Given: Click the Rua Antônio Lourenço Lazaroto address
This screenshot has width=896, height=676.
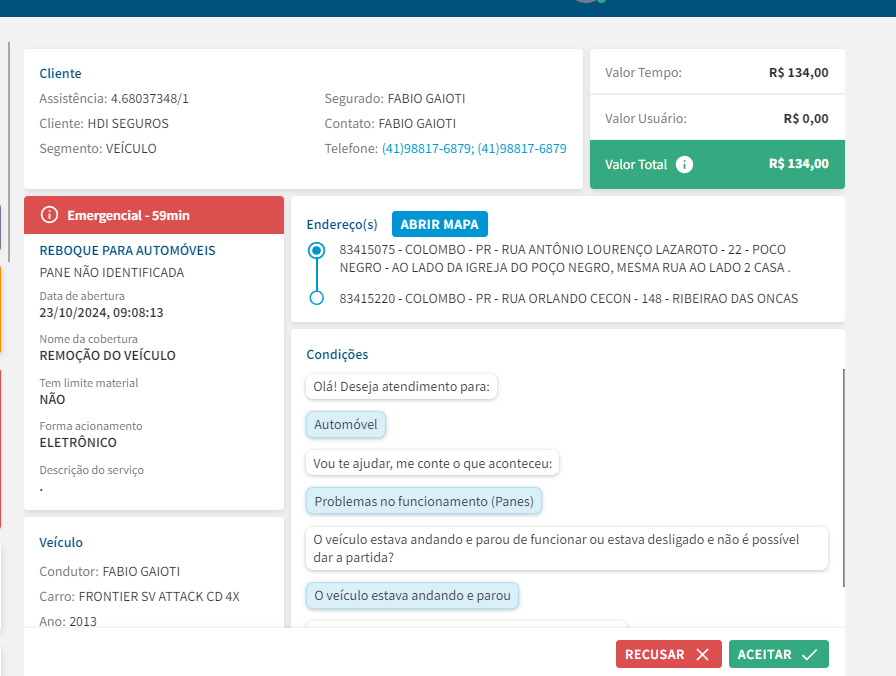Looking at the screenshot, I should click(566, 258).
